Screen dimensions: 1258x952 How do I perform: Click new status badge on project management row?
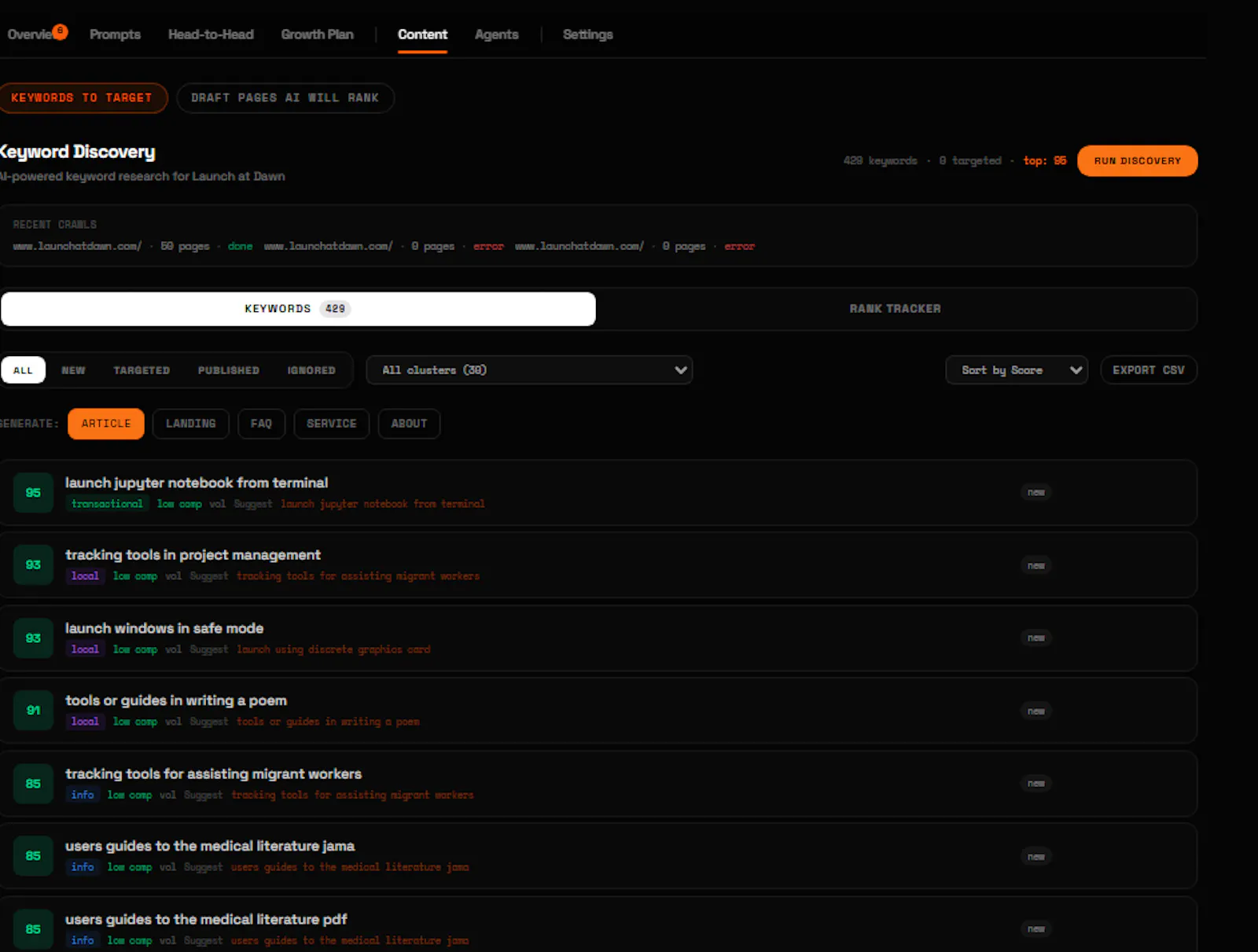1036,565
